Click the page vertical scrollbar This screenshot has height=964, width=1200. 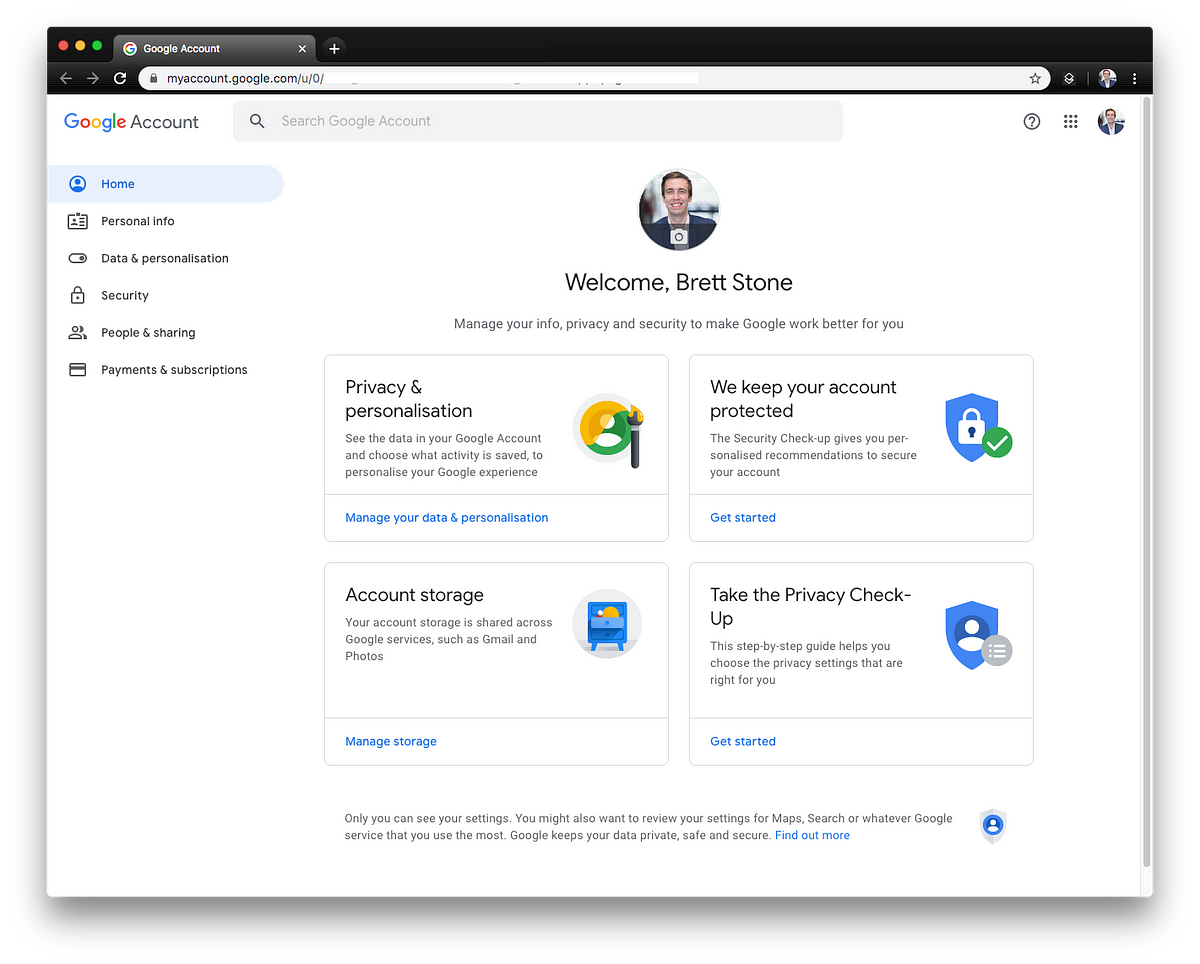1146,480
